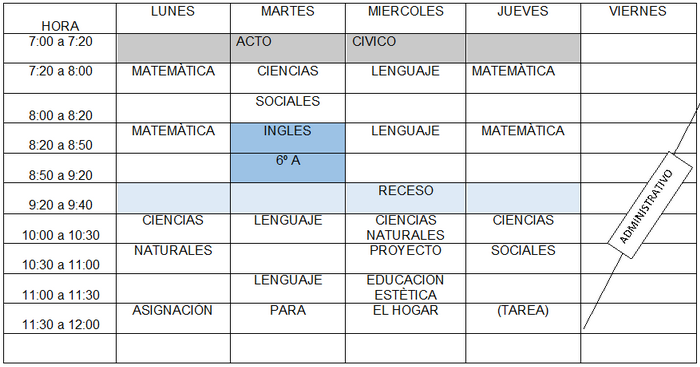Select the 7:00 a 7:20 time cell

[x=60, y=48]
